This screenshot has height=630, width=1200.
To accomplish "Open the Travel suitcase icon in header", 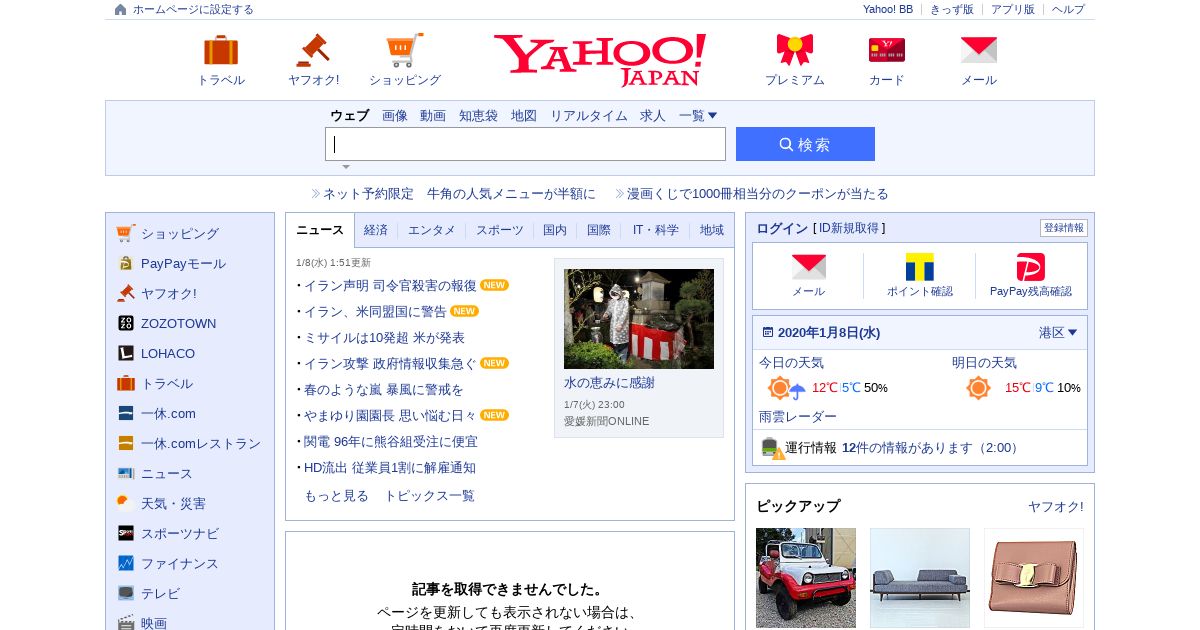I will (x=221, y=50).
